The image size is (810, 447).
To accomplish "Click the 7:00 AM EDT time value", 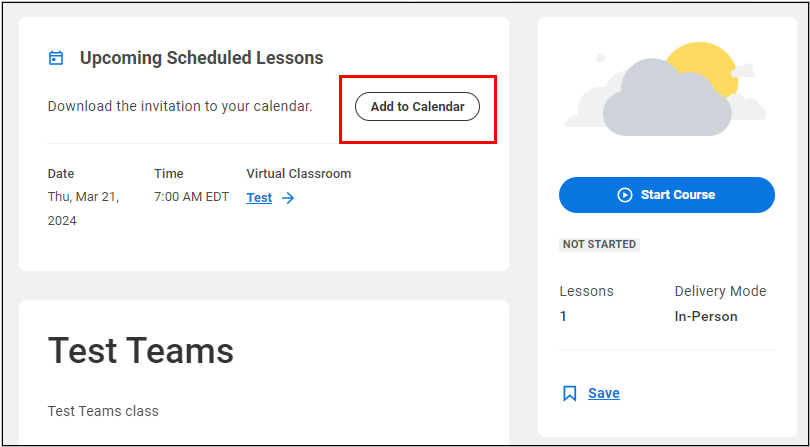I will [x=192, y=197].
